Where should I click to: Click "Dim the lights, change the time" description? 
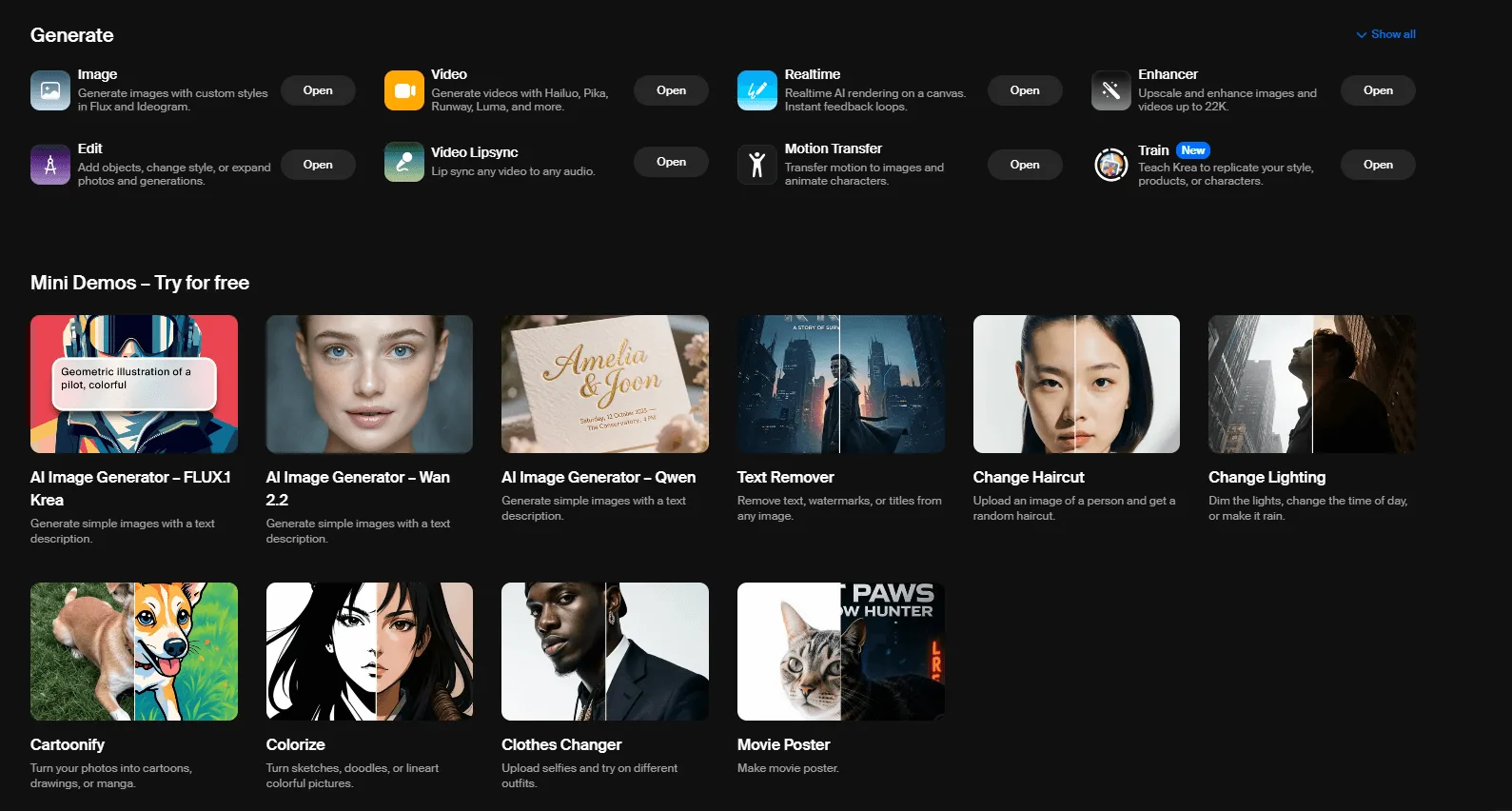point(1308,508)
